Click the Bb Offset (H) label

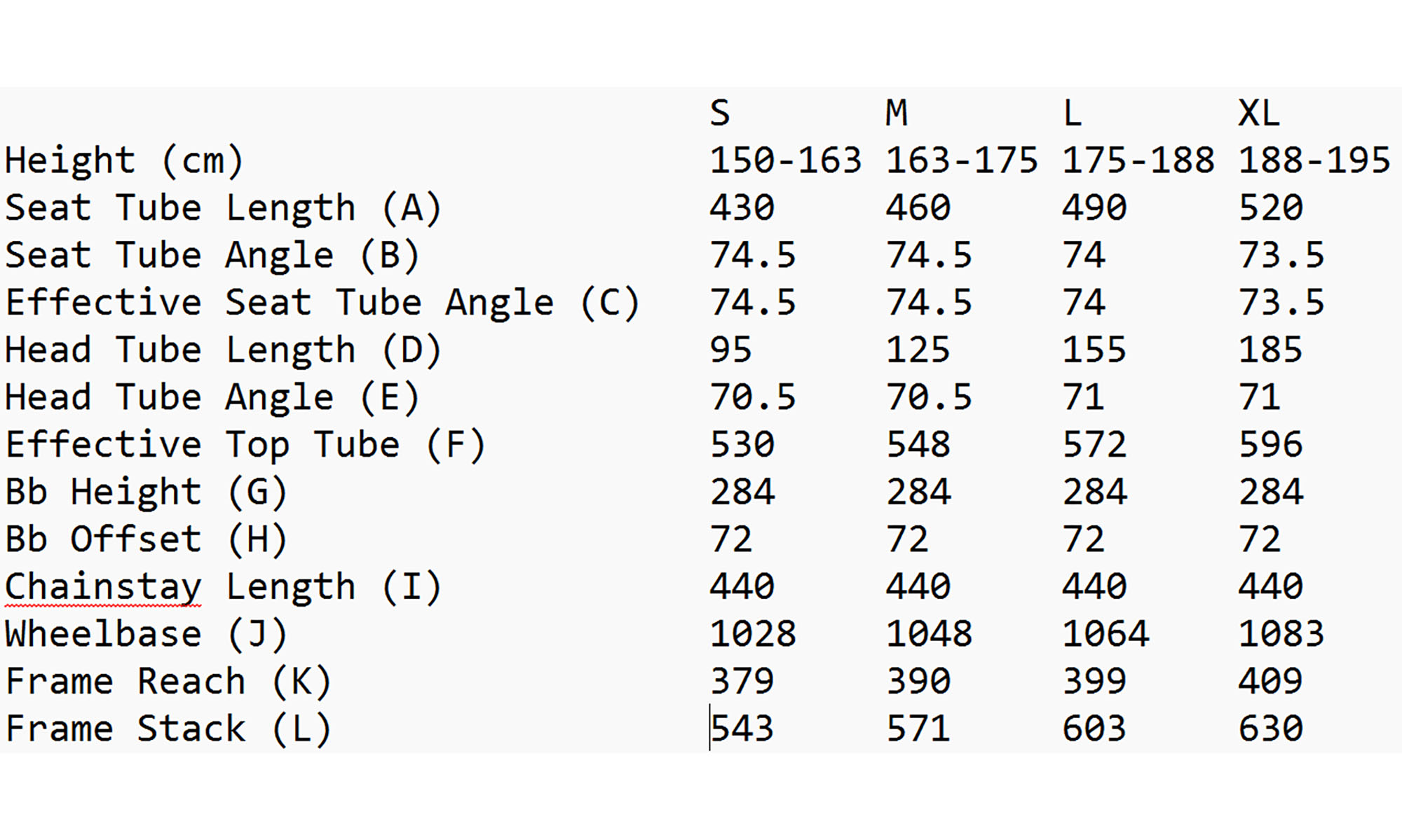[146, 539]
